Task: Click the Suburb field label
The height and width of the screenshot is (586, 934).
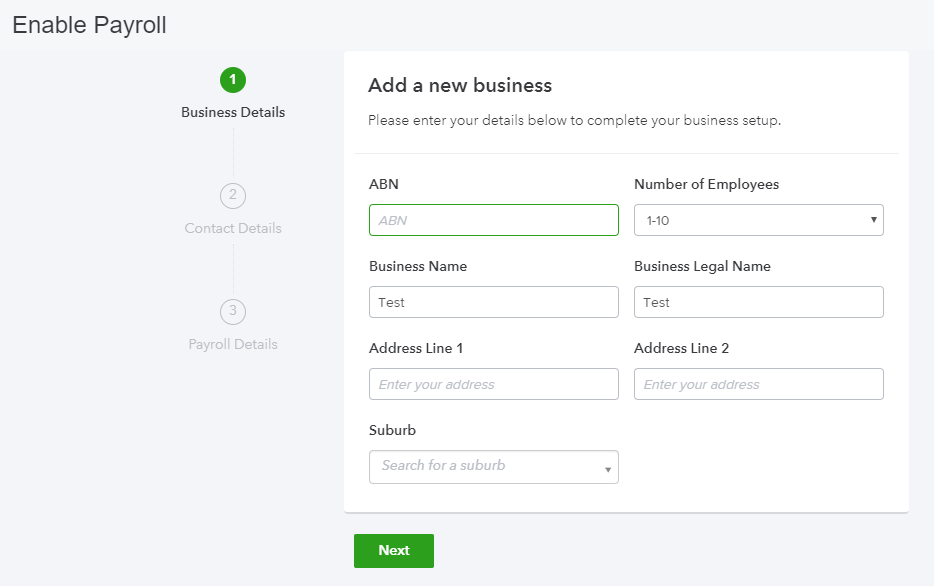Action: click(392, 430)
